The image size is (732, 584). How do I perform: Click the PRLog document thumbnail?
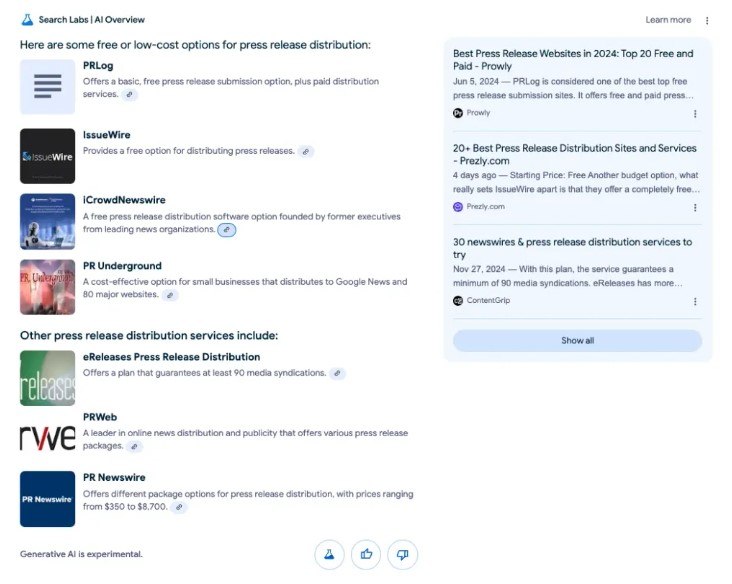47,87
